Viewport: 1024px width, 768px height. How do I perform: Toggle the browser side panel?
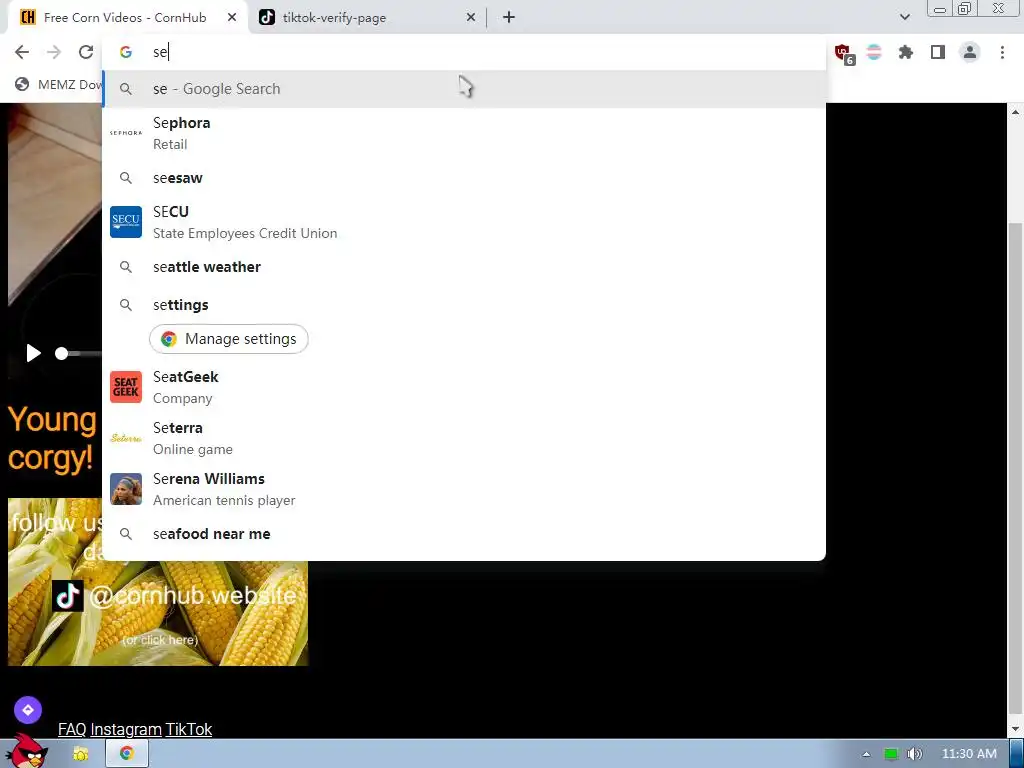[938, 52]
